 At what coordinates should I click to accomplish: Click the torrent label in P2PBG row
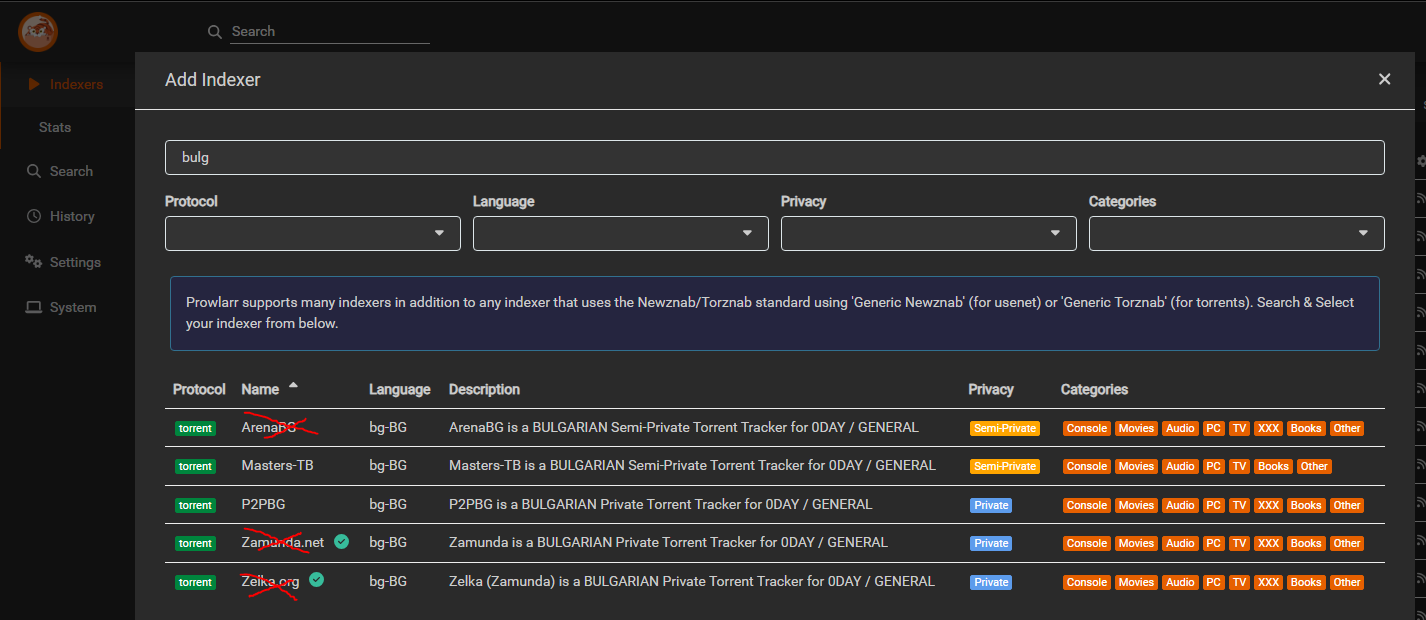point(195,505)
